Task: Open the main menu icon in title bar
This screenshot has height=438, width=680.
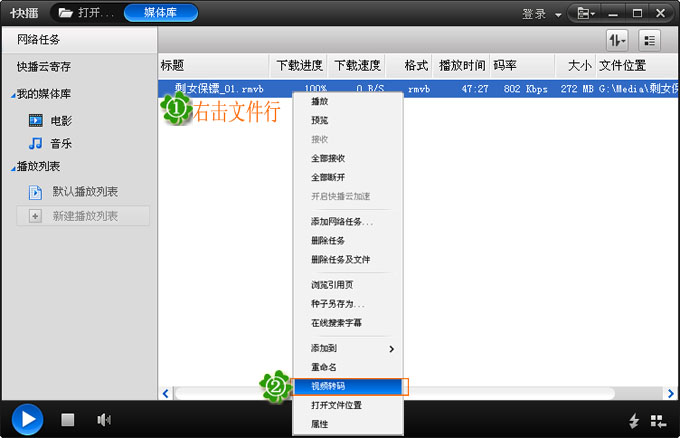Action: (x=585, y=13)
